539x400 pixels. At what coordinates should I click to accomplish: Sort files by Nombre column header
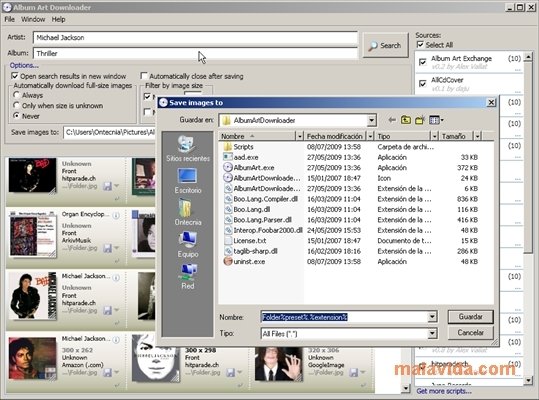pyautogui.click(x=257, y=136)
